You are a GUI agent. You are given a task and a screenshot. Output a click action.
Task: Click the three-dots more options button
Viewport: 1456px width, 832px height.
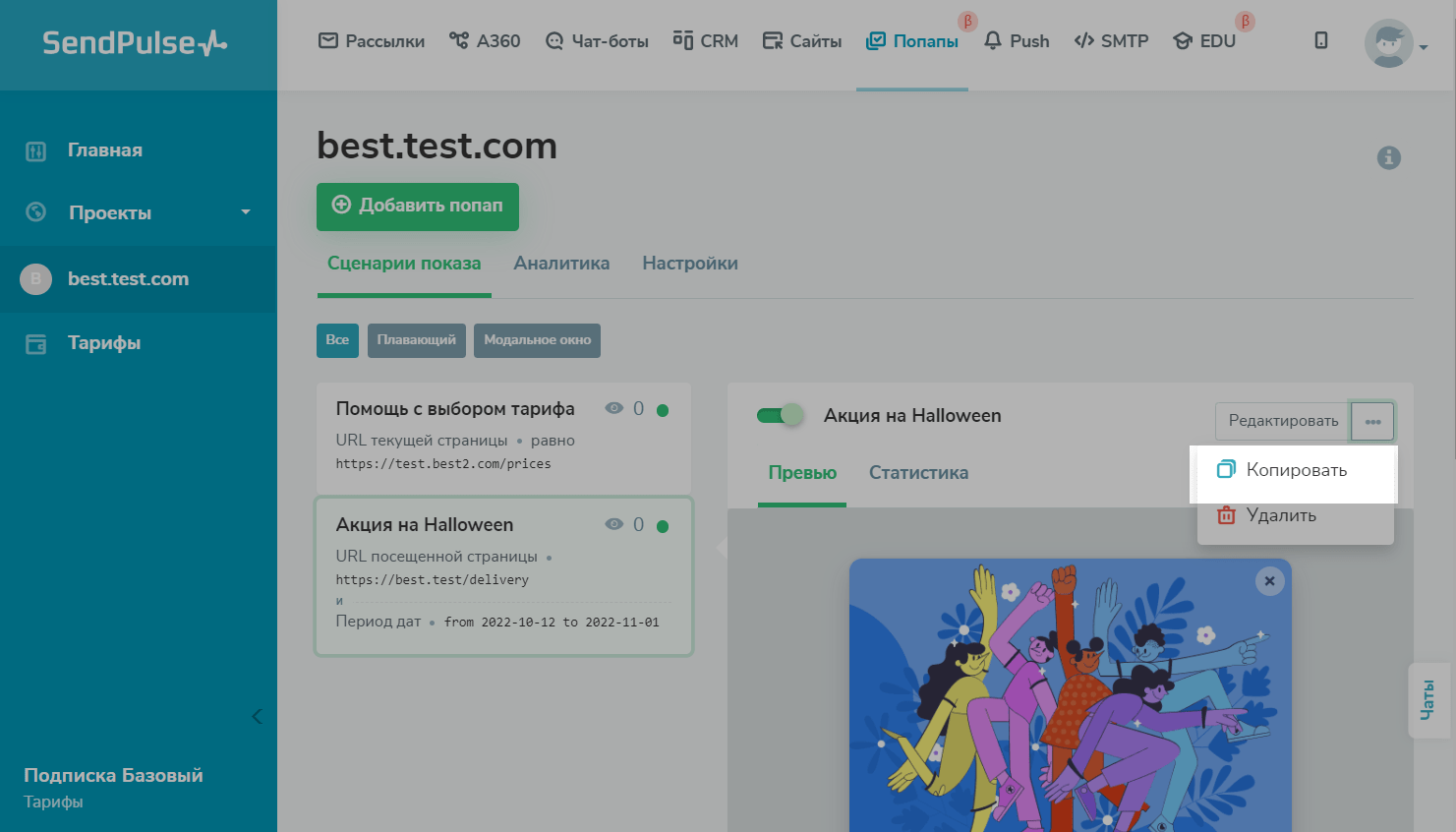pyautogui.click(x=1371, y=421)
